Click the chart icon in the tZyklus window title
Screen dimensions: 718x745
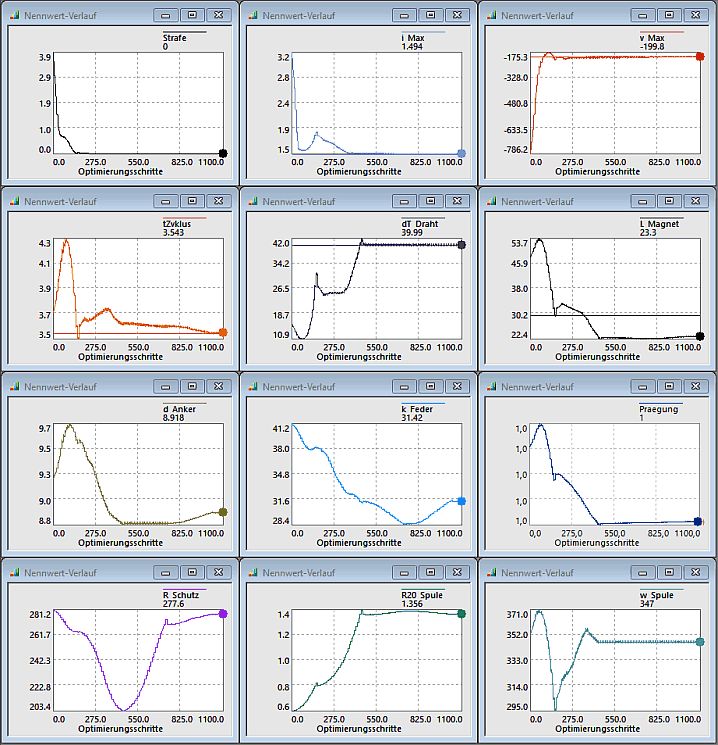(x=13, y=201)
